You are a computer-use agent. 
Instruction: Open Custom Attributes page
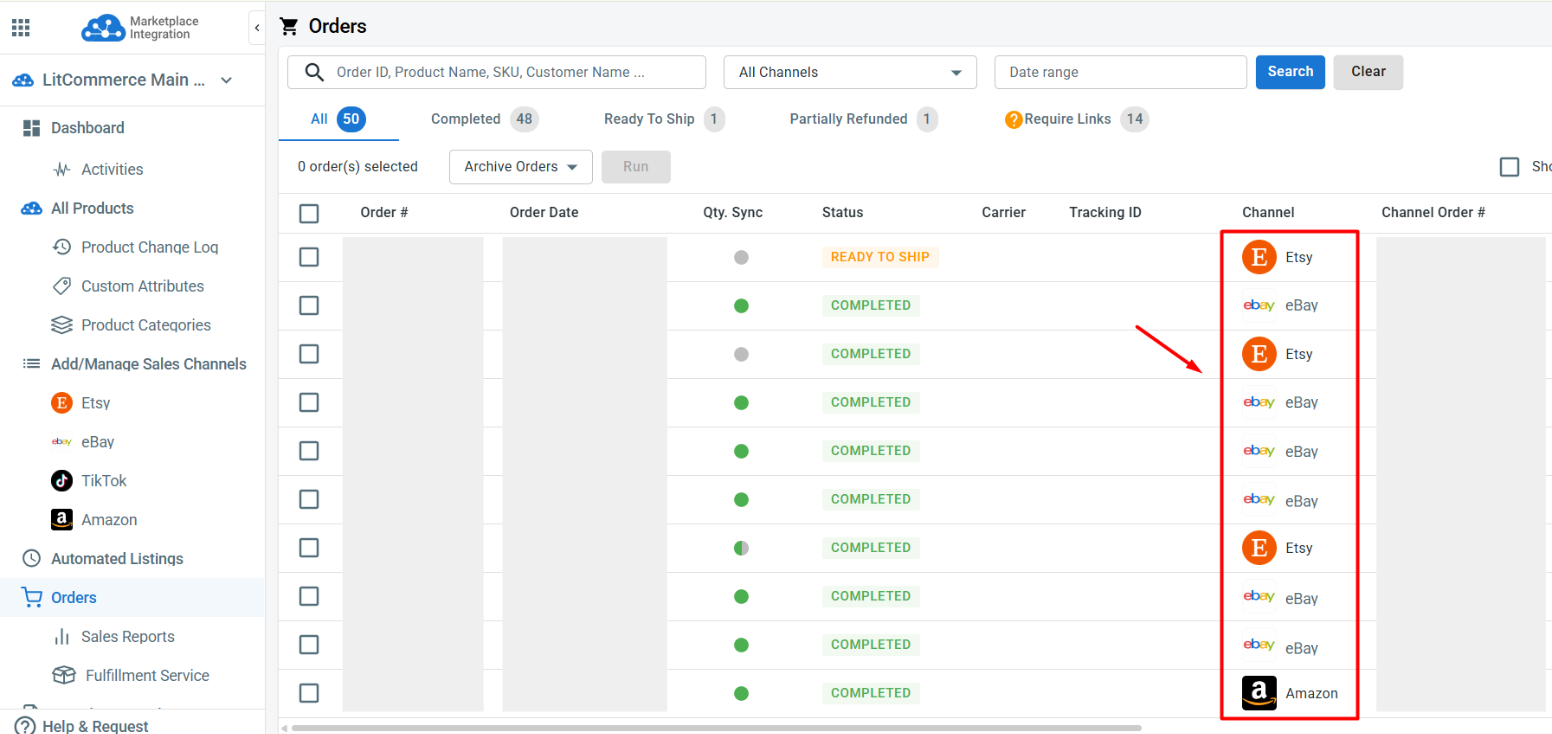click(143, 286)
